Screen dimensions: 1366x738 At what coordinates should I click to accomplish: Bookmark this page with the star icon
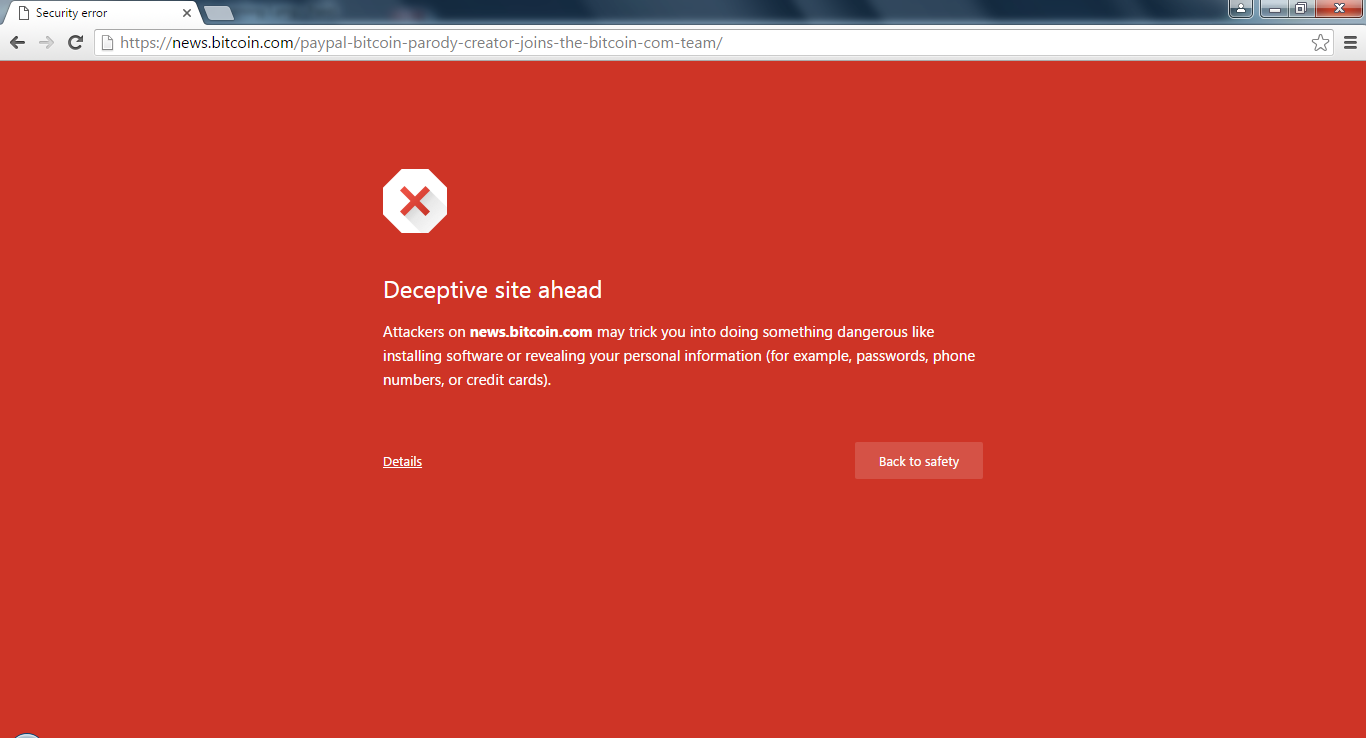point(1320,42)
